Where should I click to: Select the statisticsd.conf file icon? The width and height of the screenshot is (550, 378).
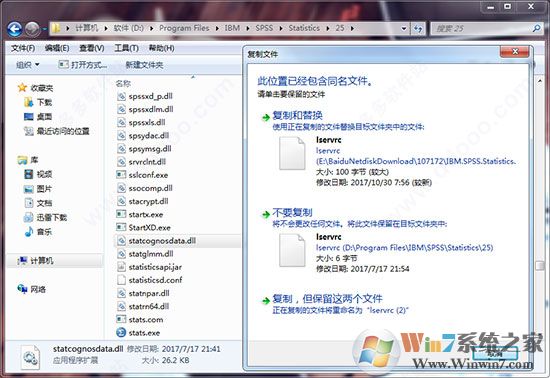121,280
